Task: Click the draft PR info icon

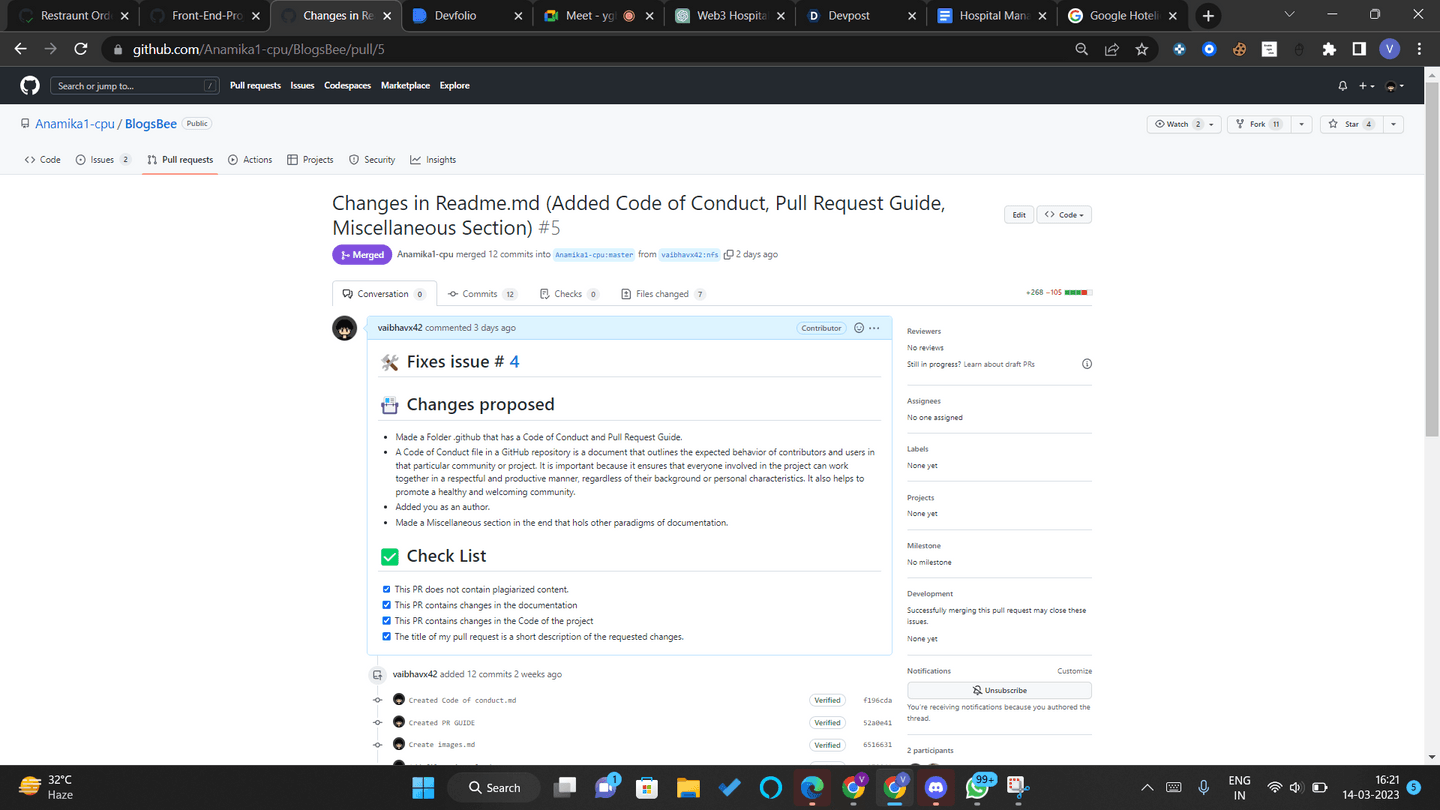Action: click(x=1087, y=364)
